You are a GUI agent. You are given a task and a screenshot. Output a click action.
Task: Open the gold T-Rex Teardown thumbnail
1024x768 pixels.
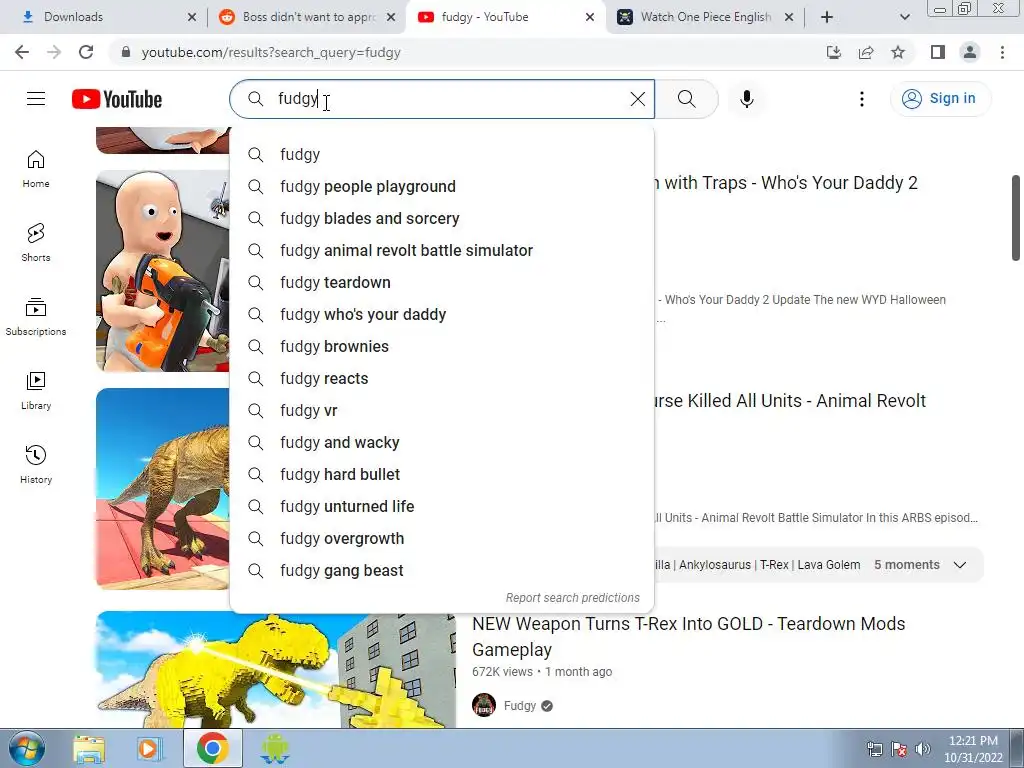point(276,669)
